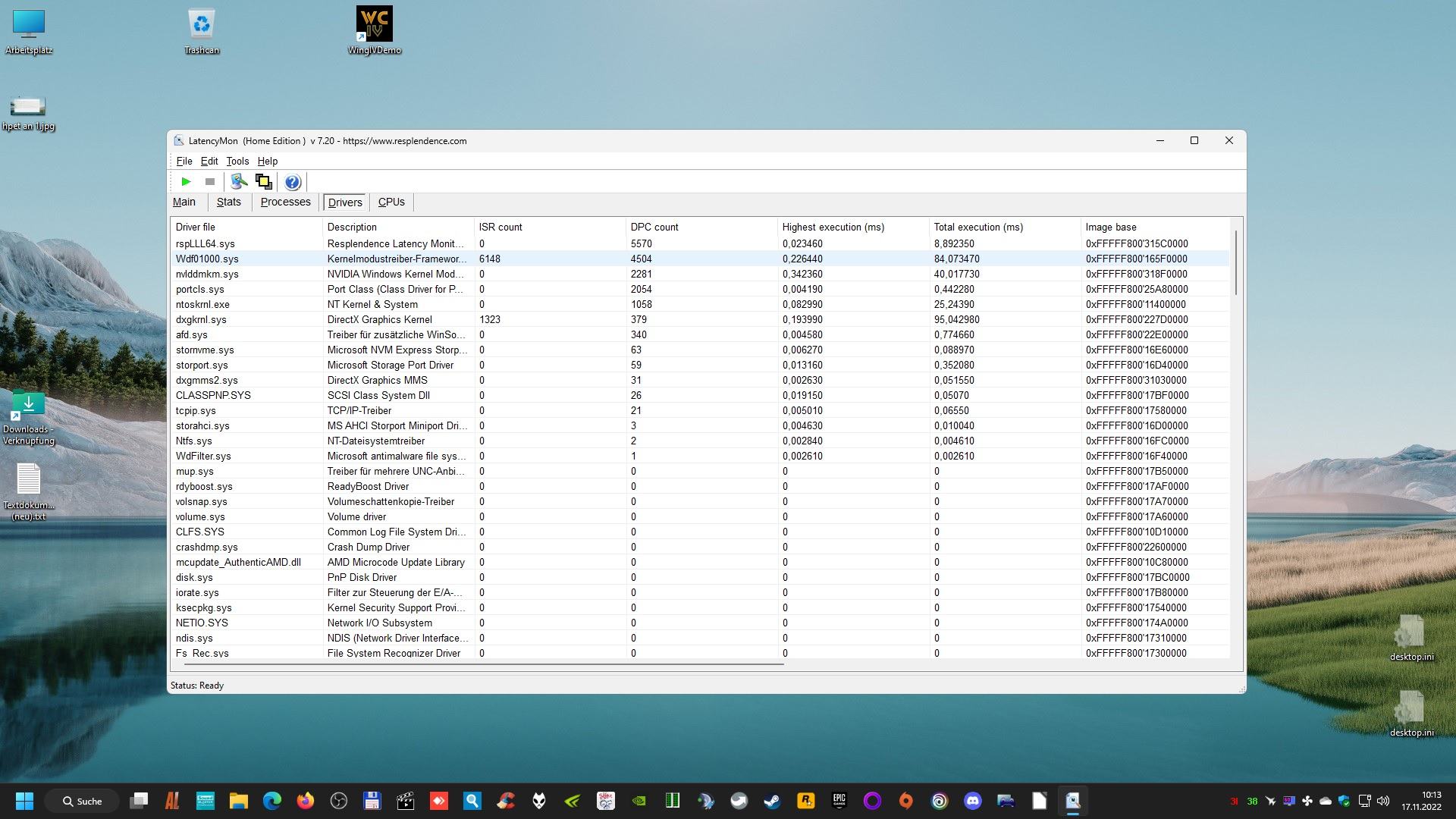Open options via the hammer toolbar icon
Image resolution: width=1456 pixels, height=819 pixels.
(239, 182)
